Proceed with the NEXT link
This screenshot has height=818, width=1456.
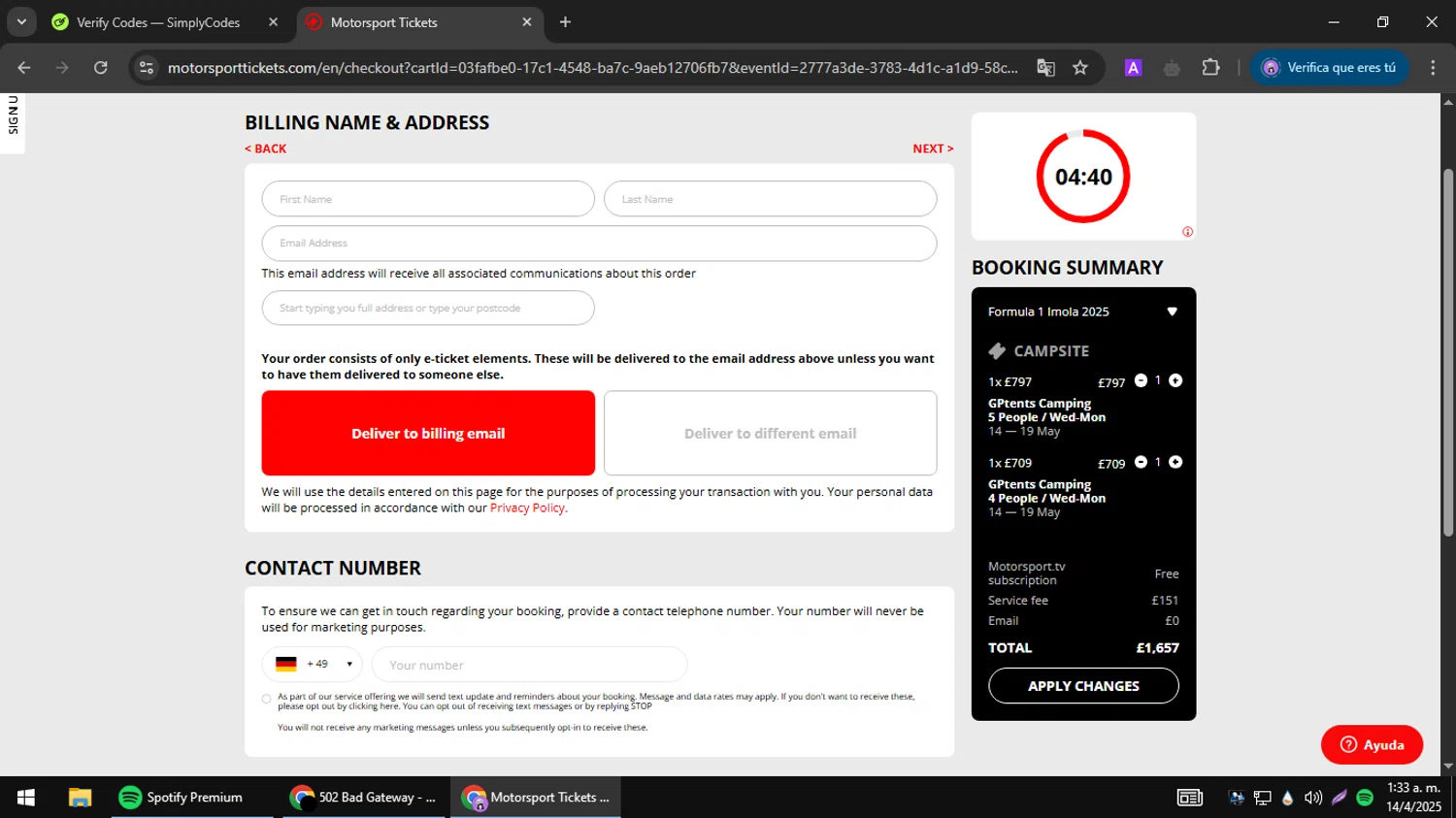click(933, 148)
